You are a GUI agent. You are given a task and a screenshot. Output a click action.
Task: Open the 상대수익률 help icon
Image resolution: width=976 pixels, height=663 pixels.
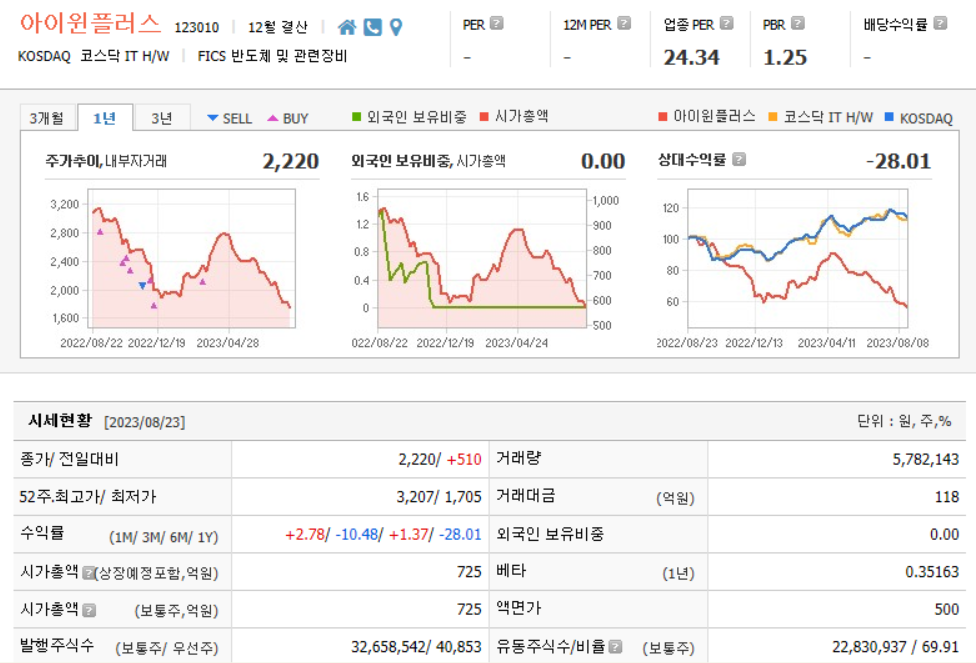pyautogui.click(x=739, y=159)
